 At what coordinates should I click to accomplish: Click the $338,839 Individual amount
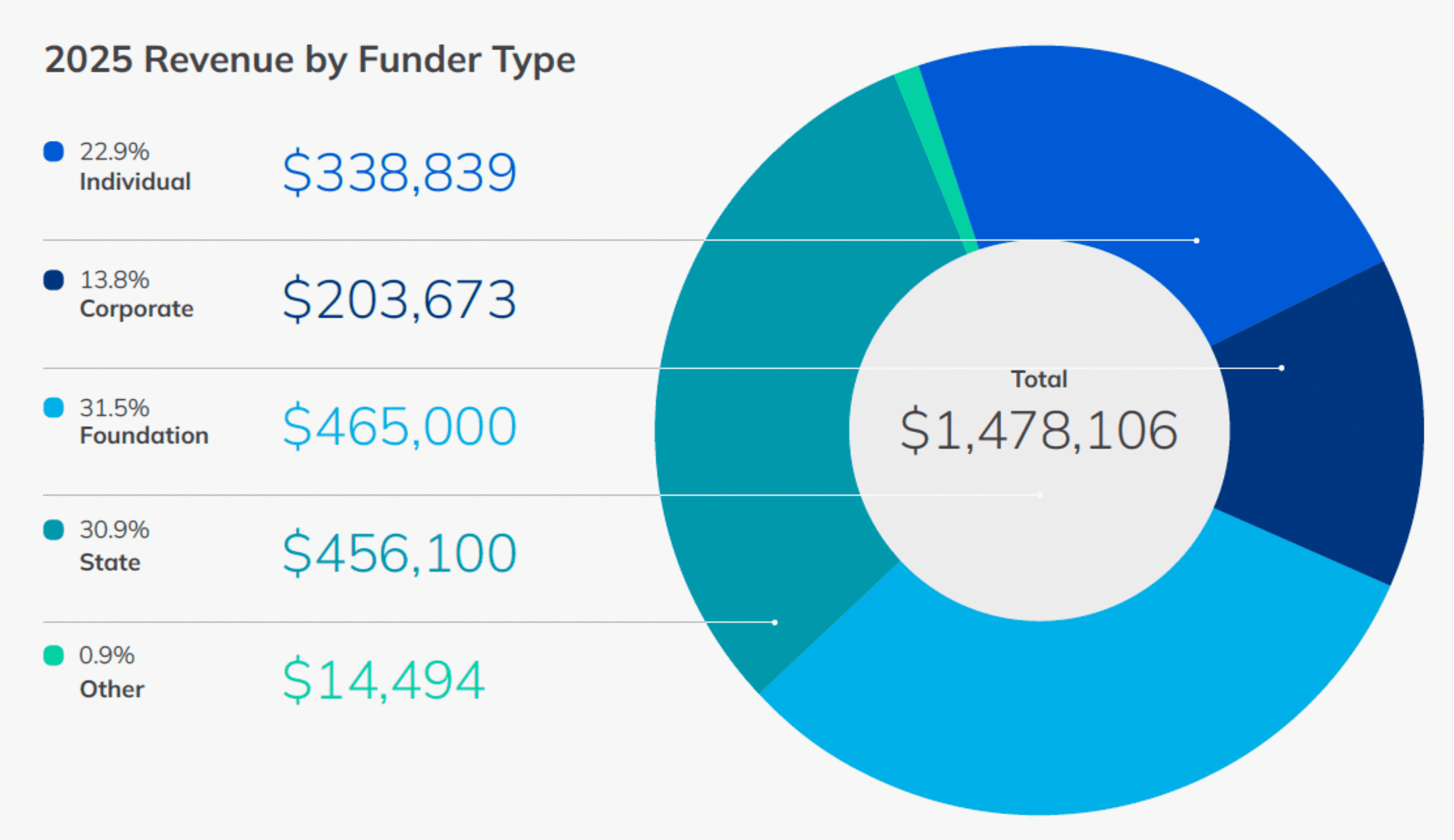tap(399, 172)
